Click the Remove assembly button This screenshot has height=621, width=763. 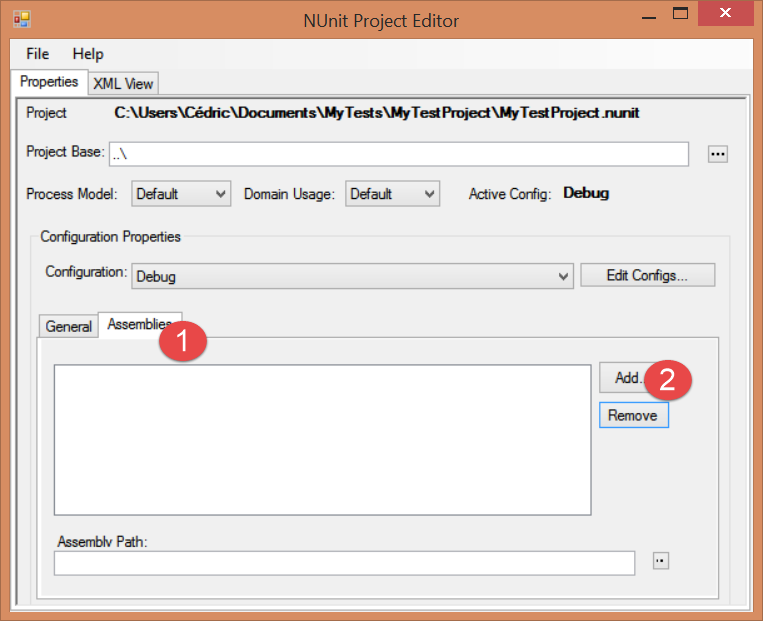coord(634,415)
